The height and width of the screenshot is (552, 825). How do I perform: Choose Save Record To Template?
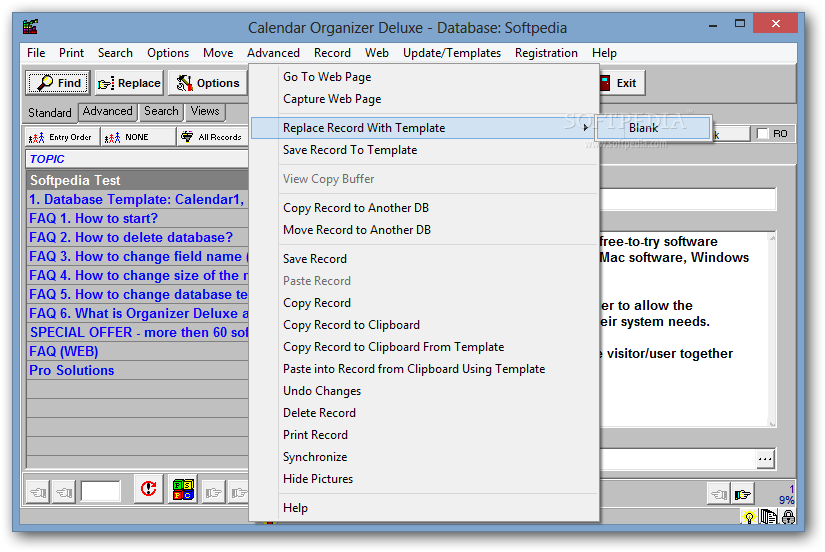click(x=424, y=150)
